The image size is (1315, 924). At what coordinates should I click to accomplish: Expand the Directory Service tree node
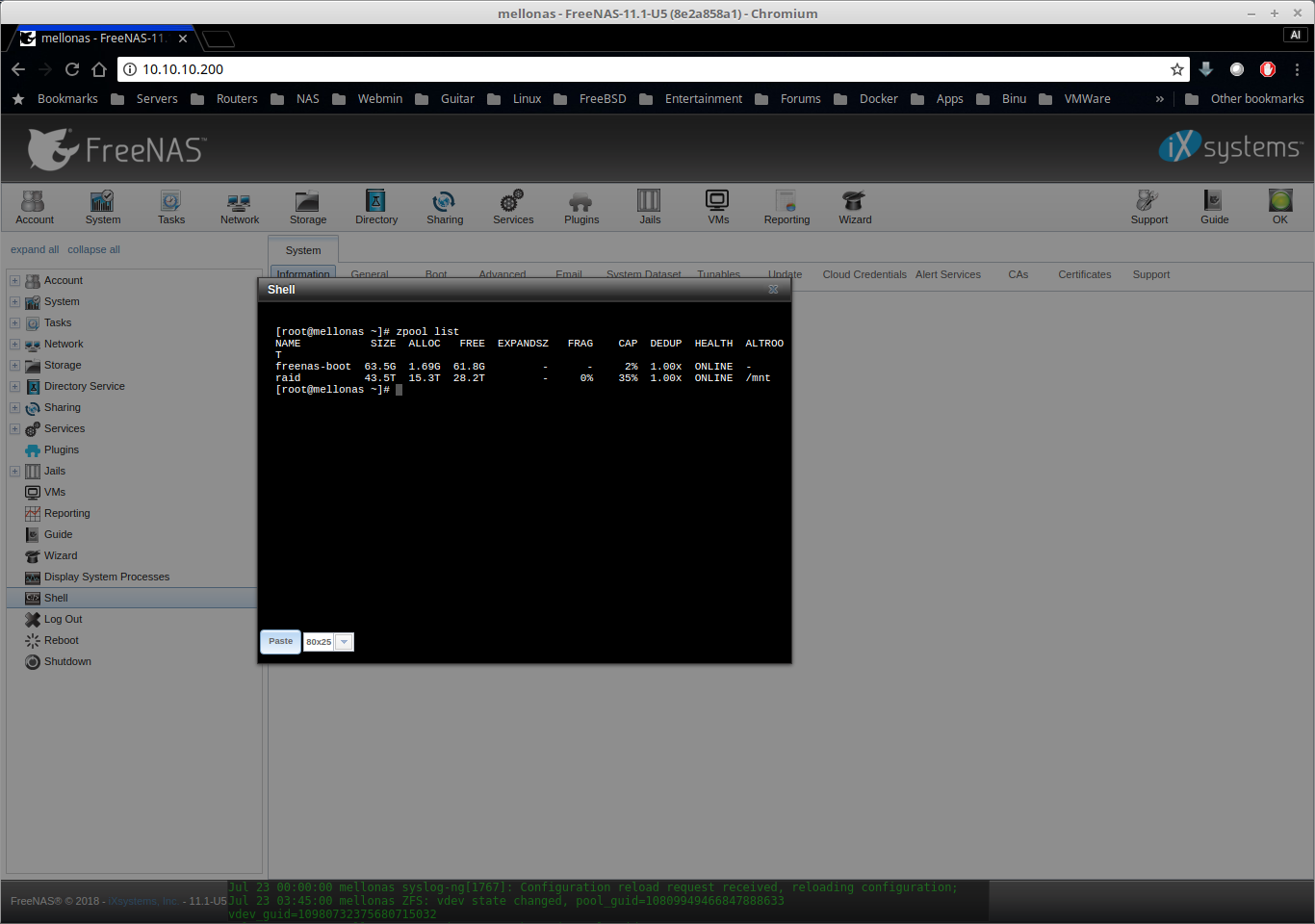14,387
